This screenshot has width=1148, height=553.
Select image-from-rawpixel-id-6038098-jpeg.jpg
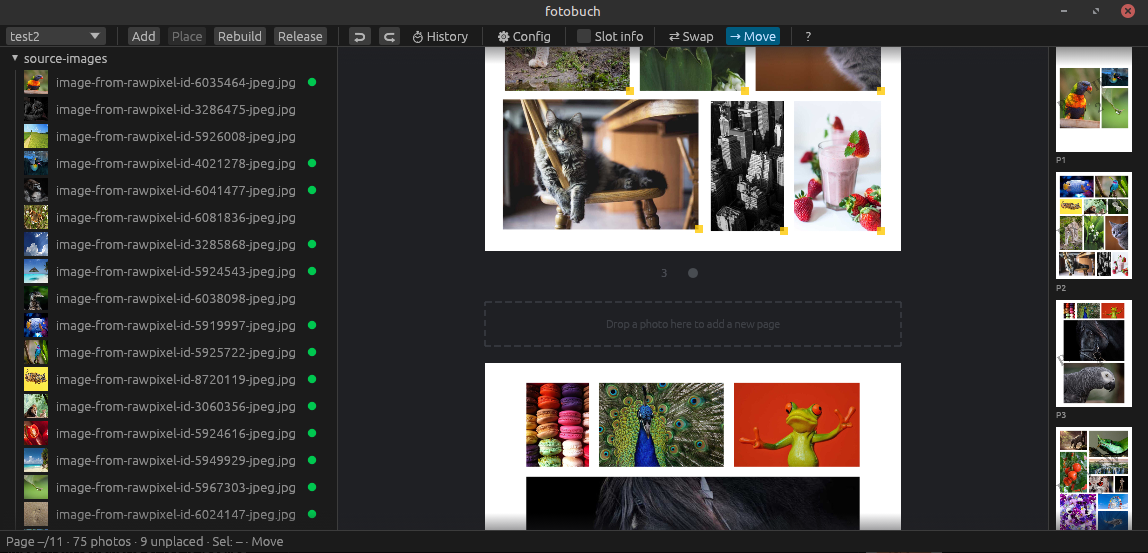coord(176,298)
